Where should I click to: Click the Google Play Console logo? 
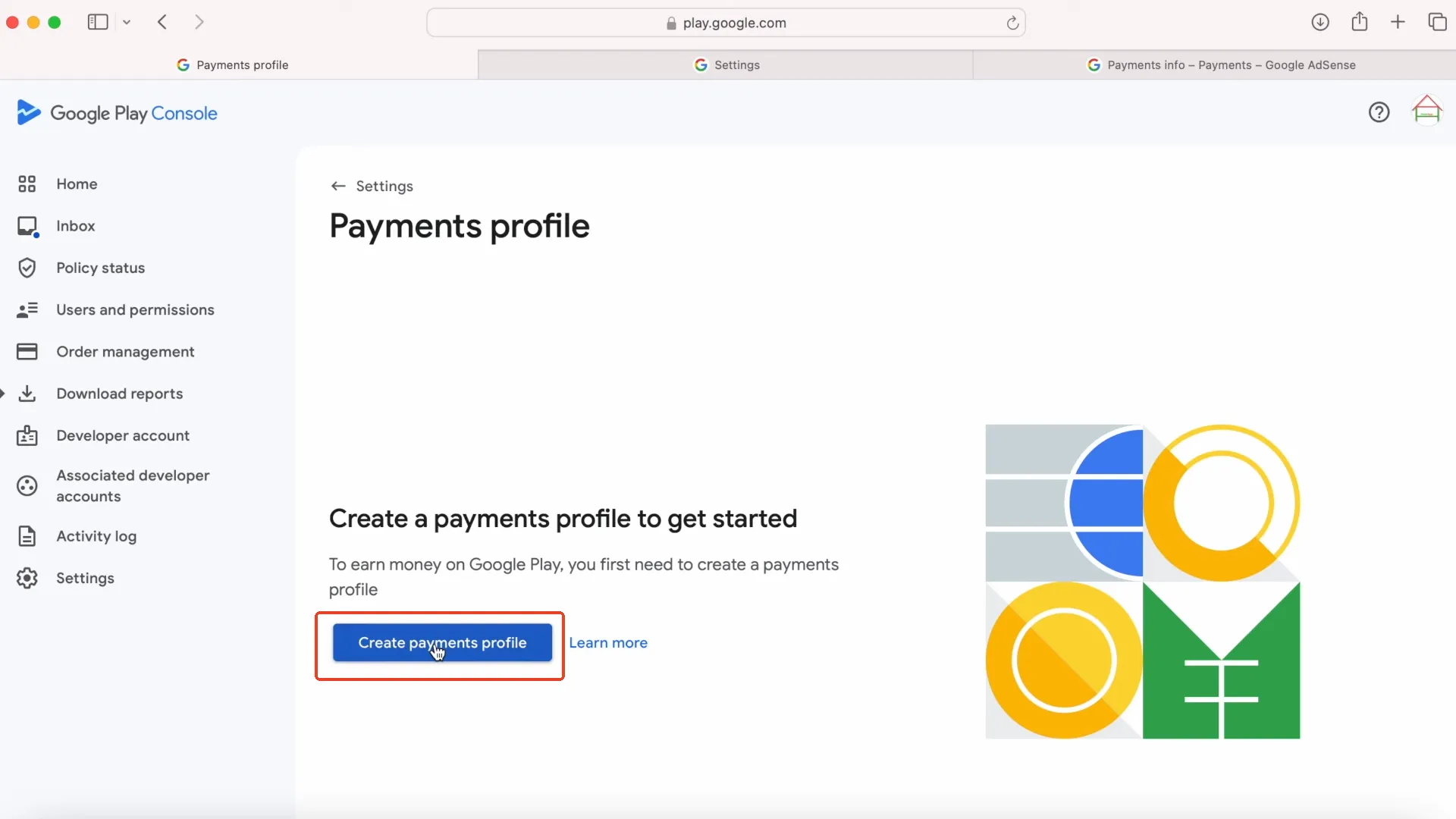[117, 113]
